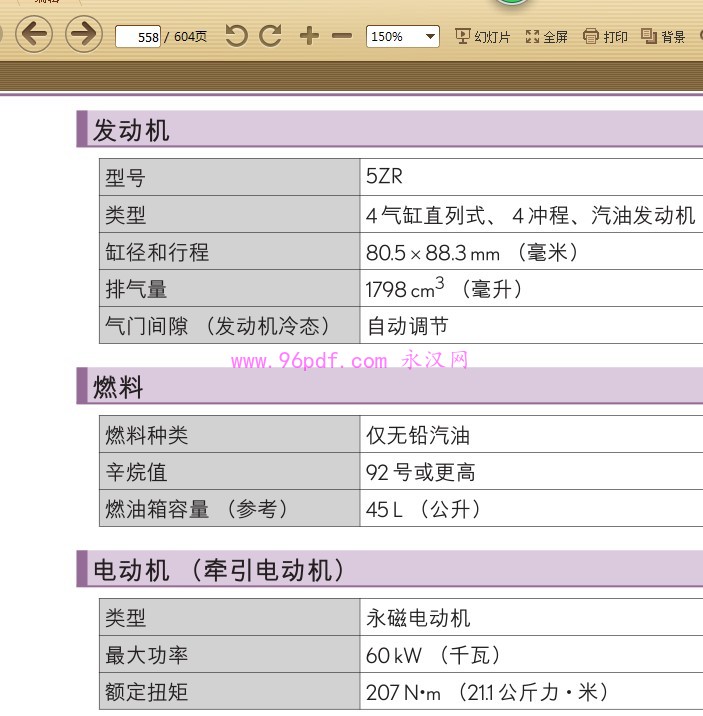Click the 排气量 row label
Viewport: 703px width, 716px height.
pos(136,289)
